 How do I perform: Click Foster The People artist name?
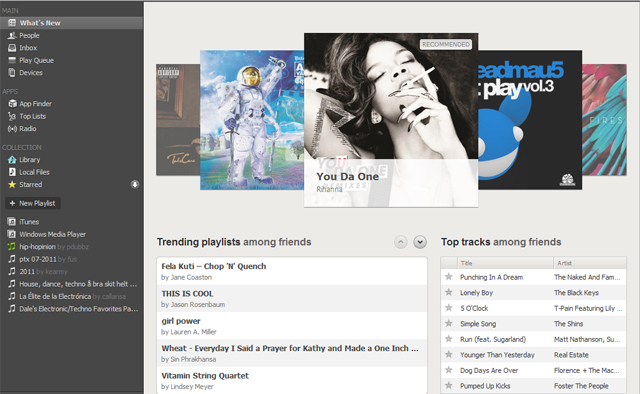(581, 386)
